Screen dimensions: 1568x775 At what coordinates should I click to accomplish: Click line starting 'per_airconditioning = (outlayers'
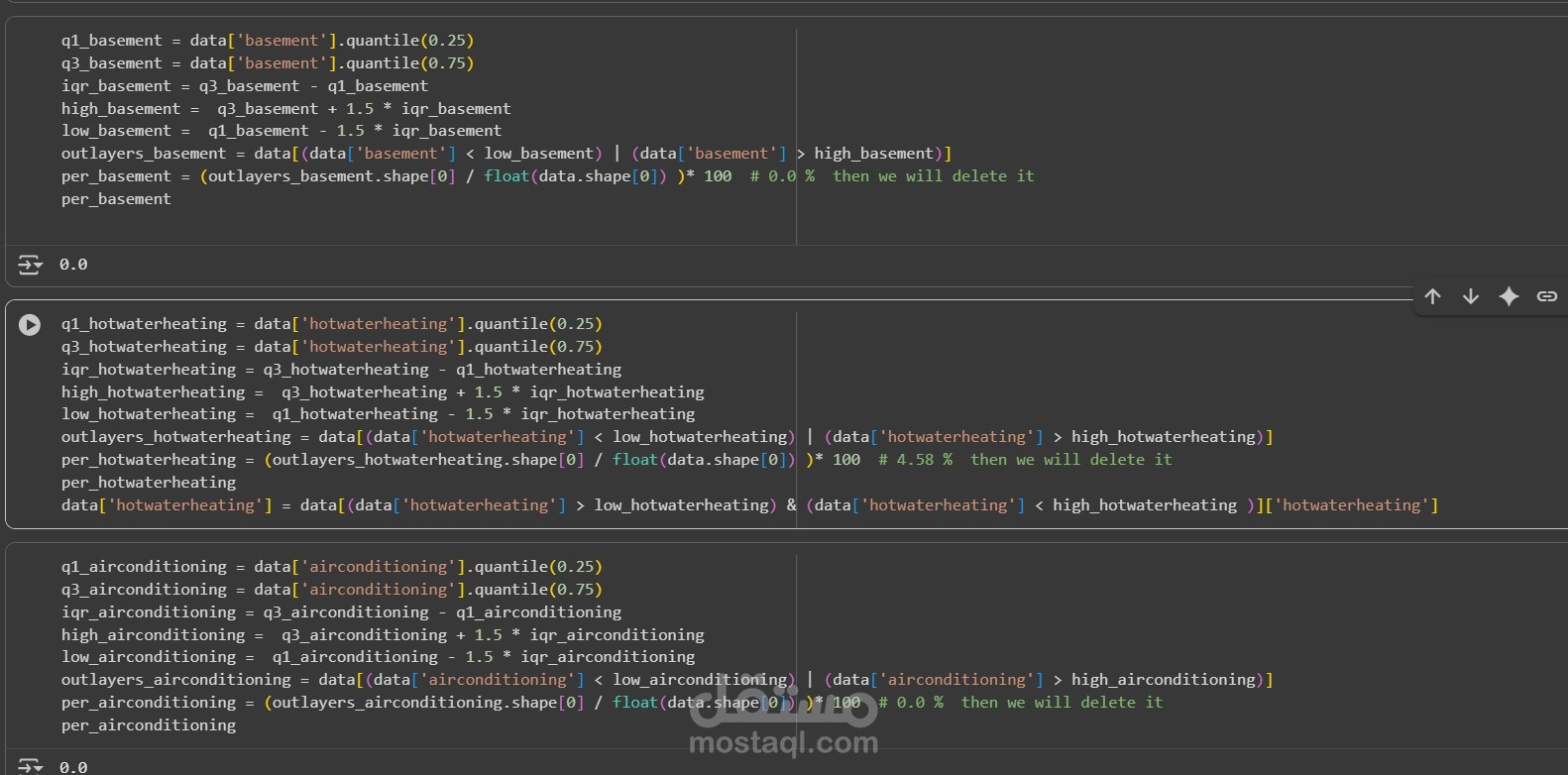pyautogui.click(x=613, y=703)
